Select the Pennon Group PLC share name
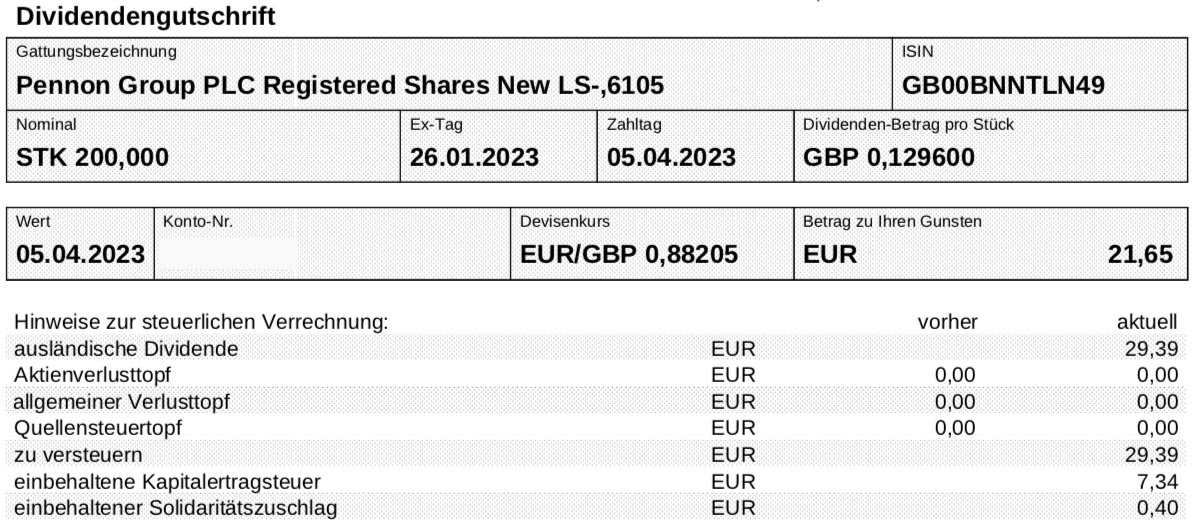1196x524 pixels. (339, 85)
